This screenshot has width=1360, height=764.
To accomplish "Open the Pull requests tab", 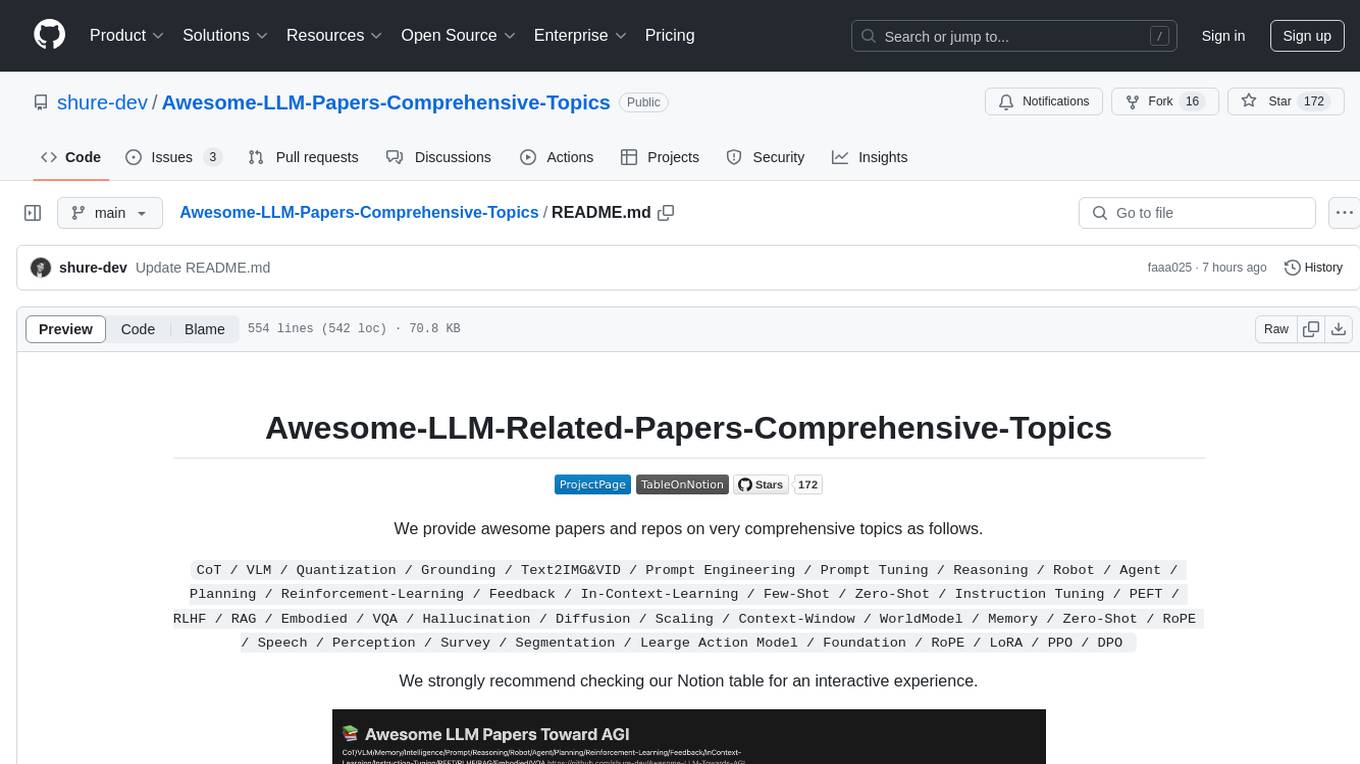I will click(x=303, y=157).
